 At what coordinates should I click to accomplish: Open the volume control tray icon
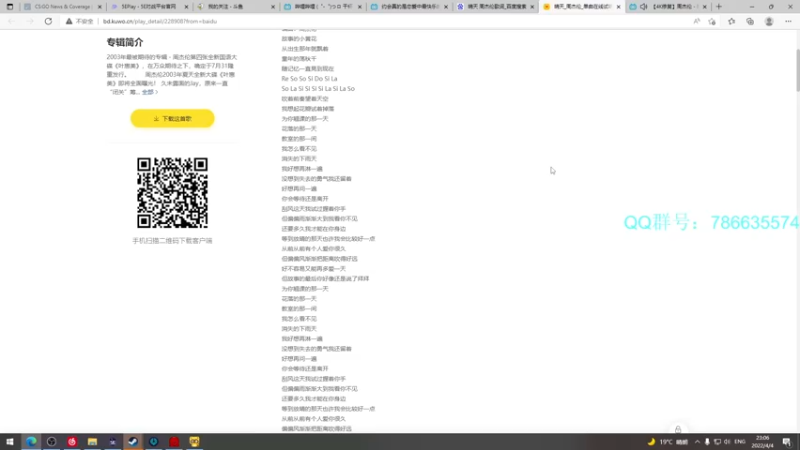(x=727, y=442)
